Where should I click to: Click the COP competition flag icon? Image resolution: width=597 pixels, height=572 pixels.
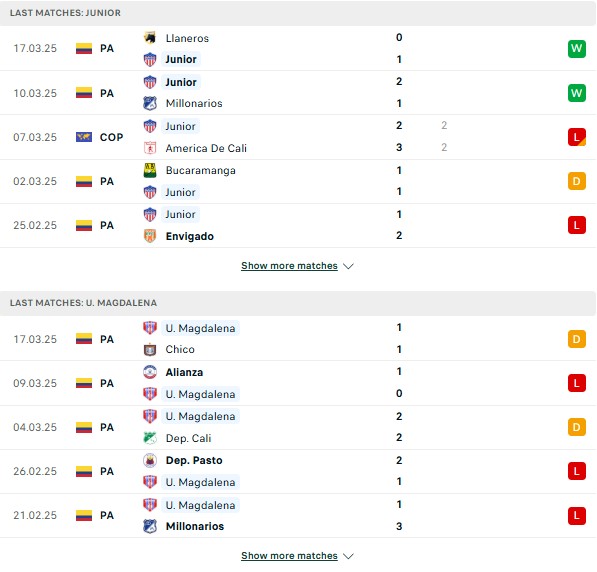[84, 137]
